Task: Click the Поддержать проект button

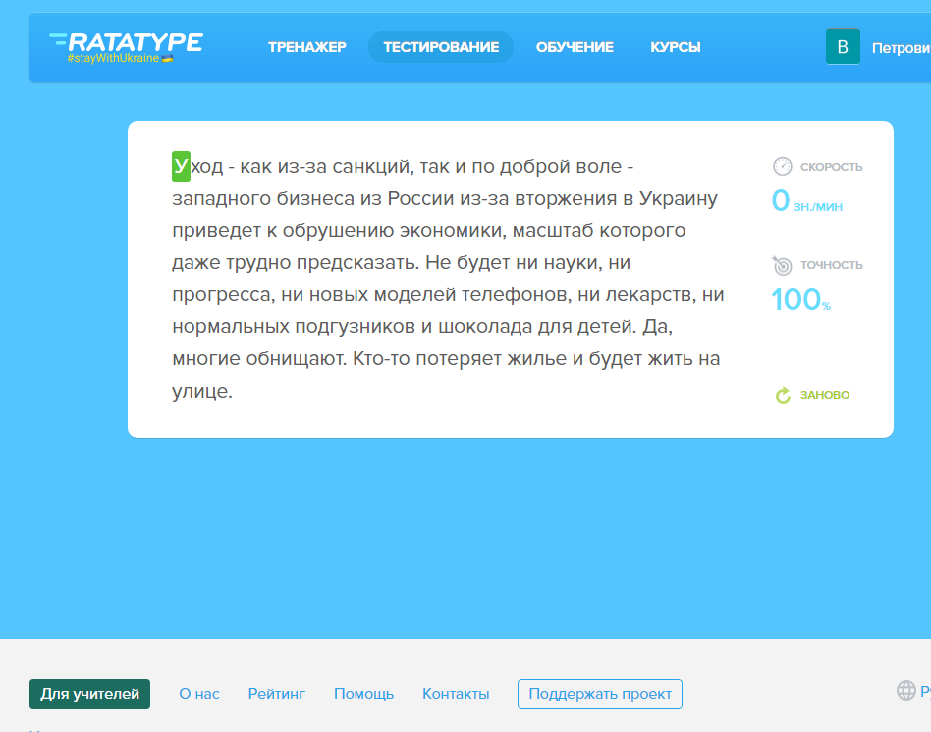Action: pos(600,694)
